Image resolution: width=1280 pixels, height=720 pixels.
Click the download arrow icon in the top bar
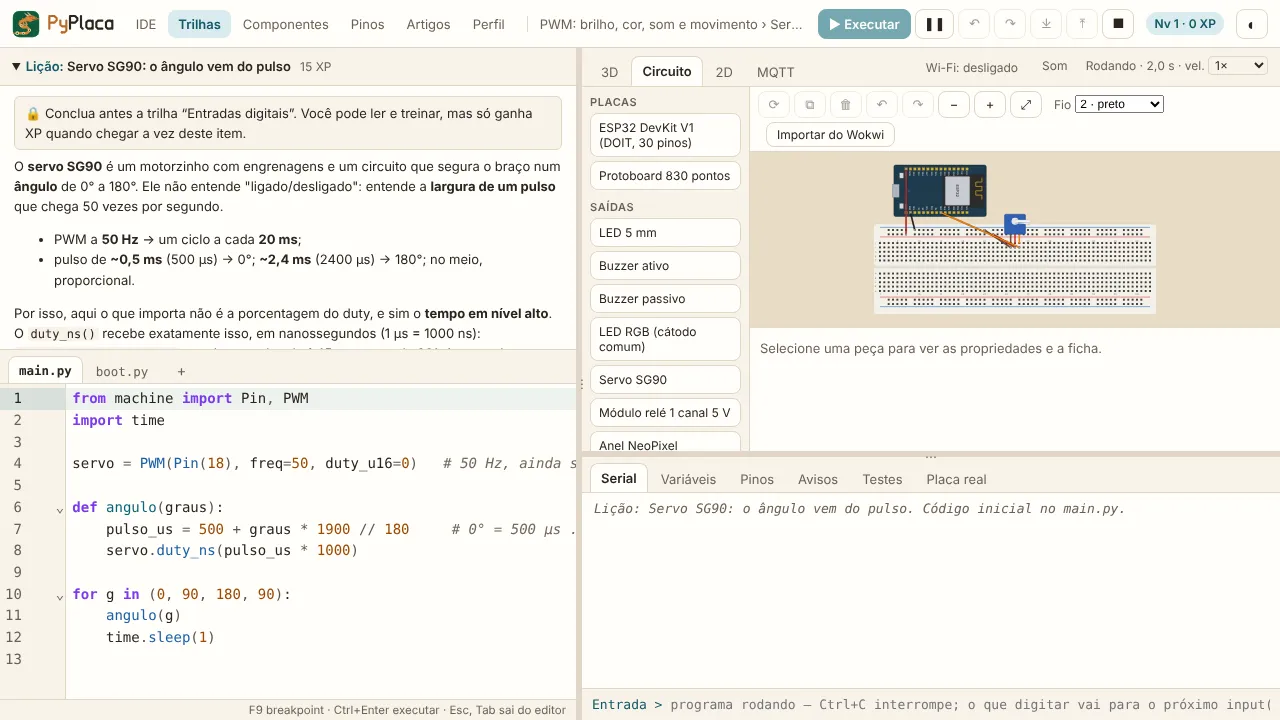point(1046,24)
